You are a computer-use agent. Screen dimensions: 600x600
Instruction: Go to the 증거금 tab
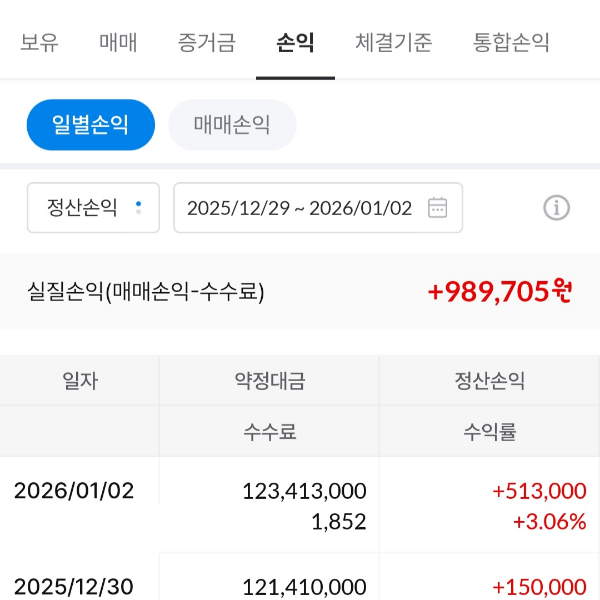tap(207, 42)
